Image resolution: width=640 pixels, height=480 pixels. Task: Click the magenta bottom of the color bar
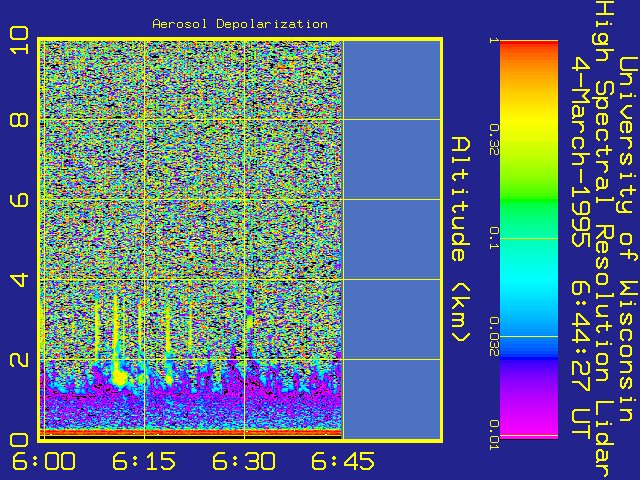click(x=529, y=424)
